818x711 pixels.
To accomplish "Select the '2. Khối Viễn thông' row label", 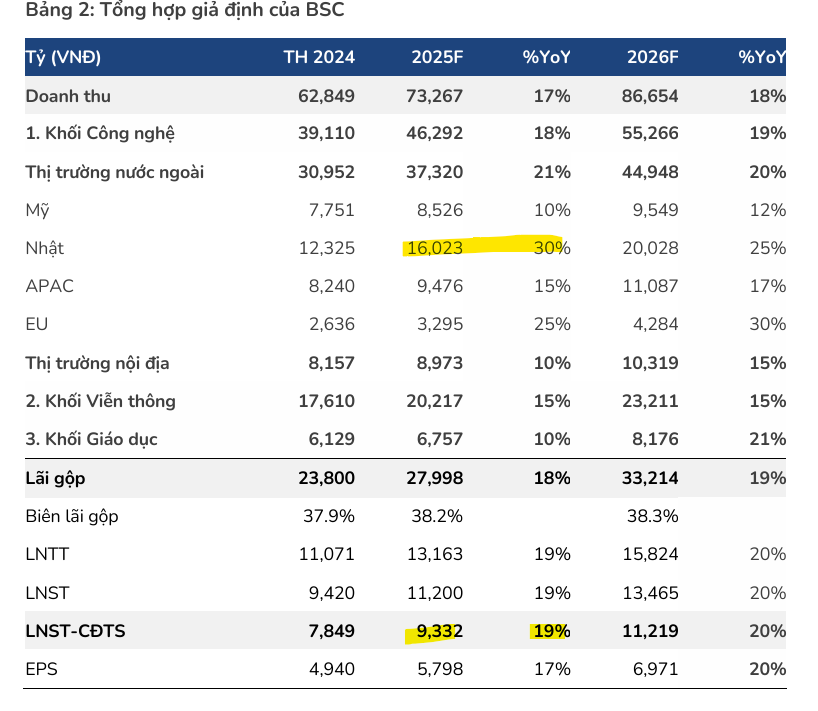I will [100, 401].
